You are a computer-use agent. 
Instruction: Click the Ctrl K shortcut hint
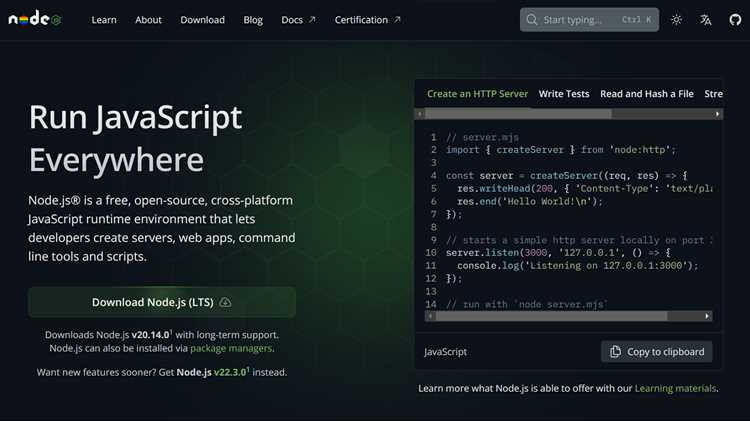coord(636,20)
